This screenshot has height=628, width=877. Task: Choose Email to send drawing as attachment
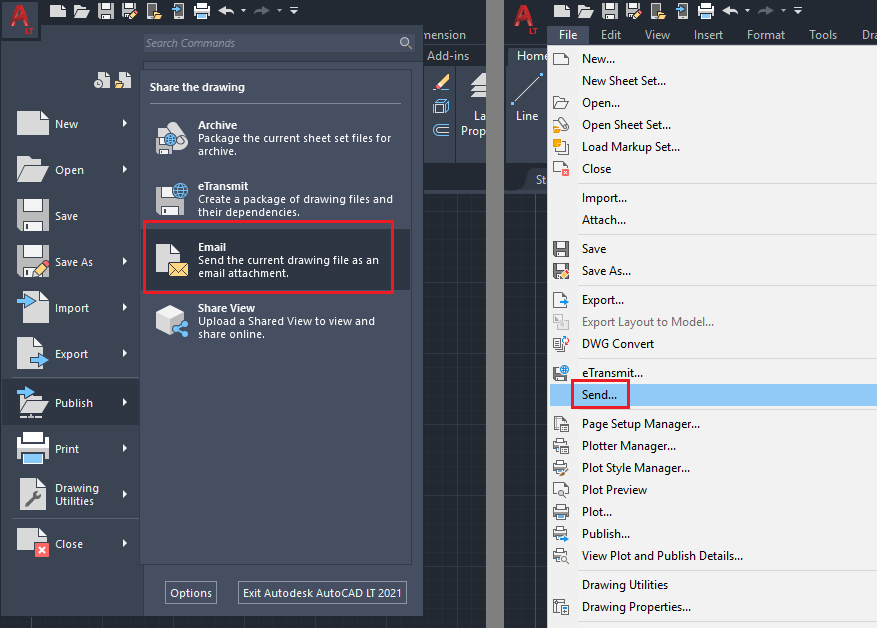pos(277,259)
